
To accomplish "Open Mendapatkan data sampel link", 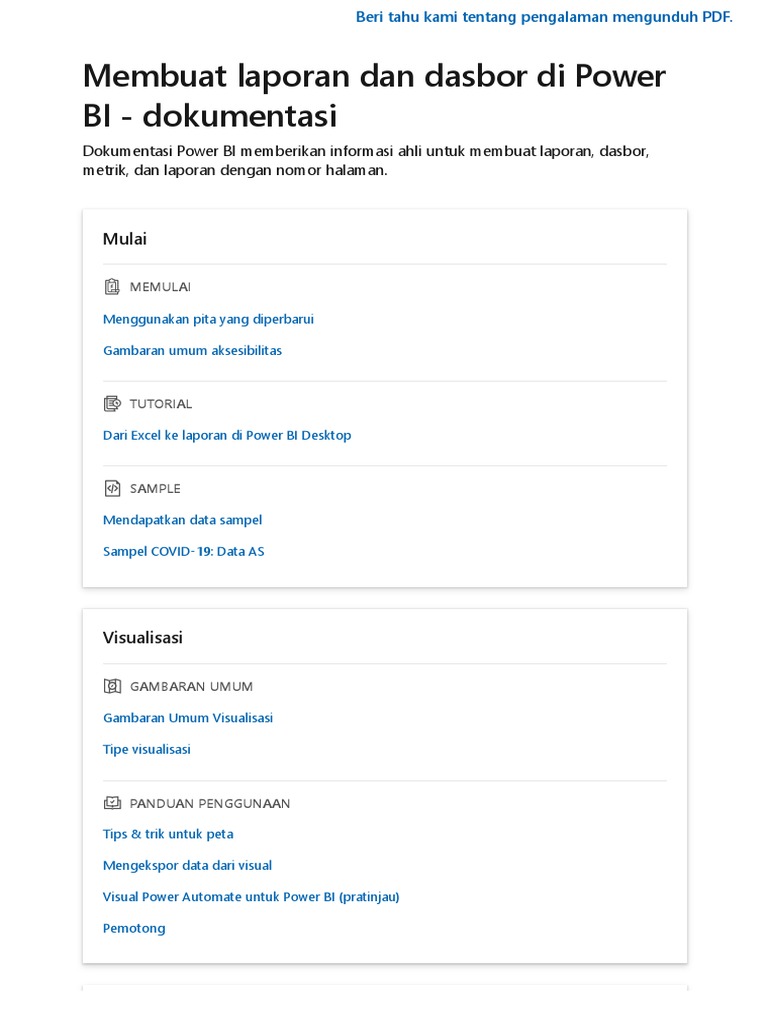I will (x=182, y=520).
